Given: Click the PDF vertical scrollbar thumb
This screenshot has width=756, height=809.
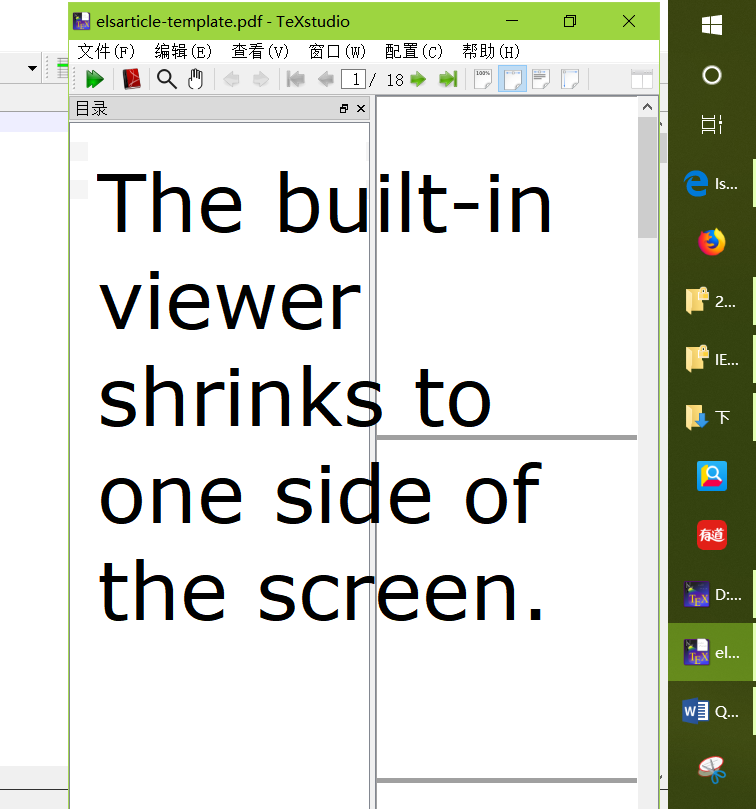Looking at the screenshot, I should [647, 177].
